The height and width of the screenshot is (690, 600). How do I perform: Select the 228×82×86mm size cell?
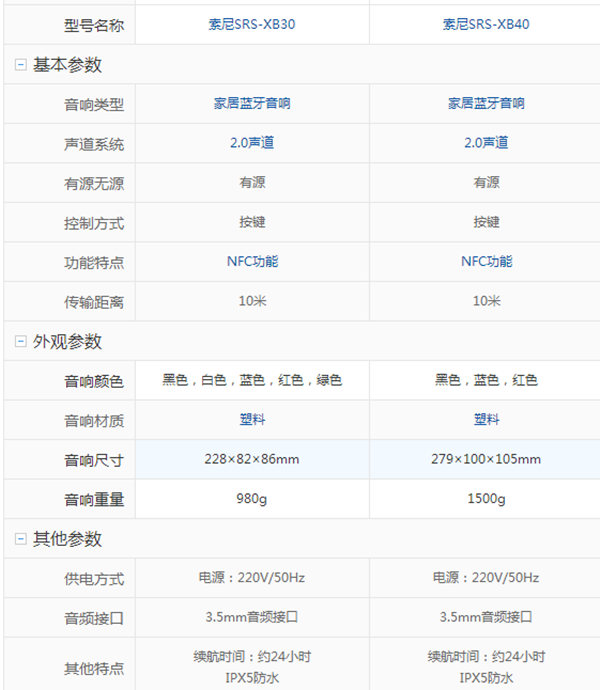[252, 459]
